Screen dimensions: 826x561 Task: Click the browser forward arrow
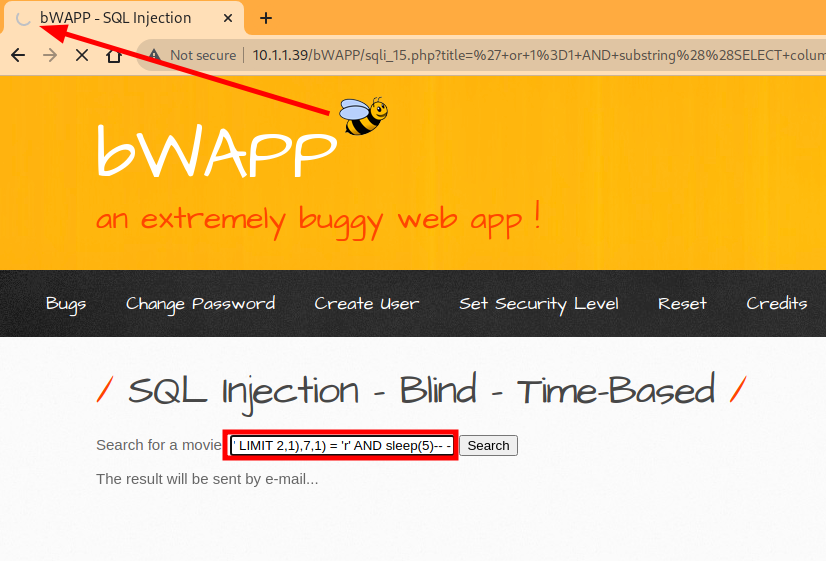(50, 55)
